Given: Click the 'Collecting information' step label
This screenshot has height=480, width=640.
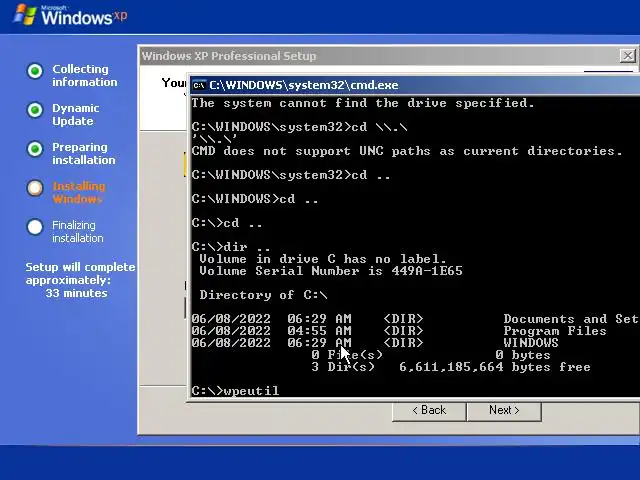Looking at the screenshot, I should click(84, 76).
